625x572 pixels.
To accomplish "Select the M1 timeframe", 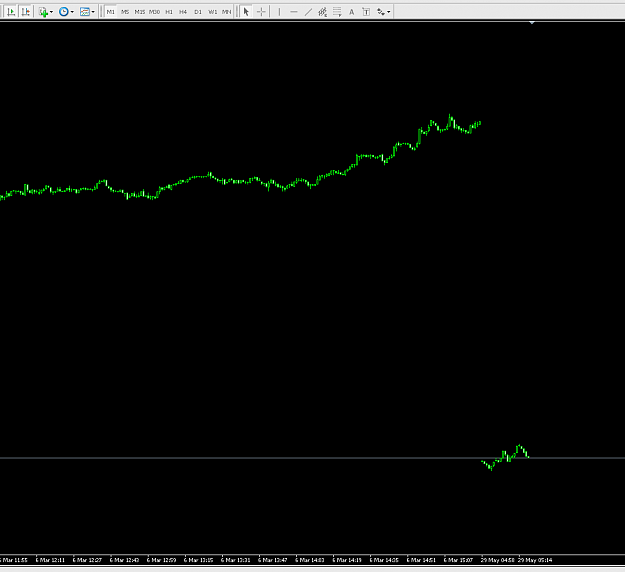I will (x=111, y=12).
